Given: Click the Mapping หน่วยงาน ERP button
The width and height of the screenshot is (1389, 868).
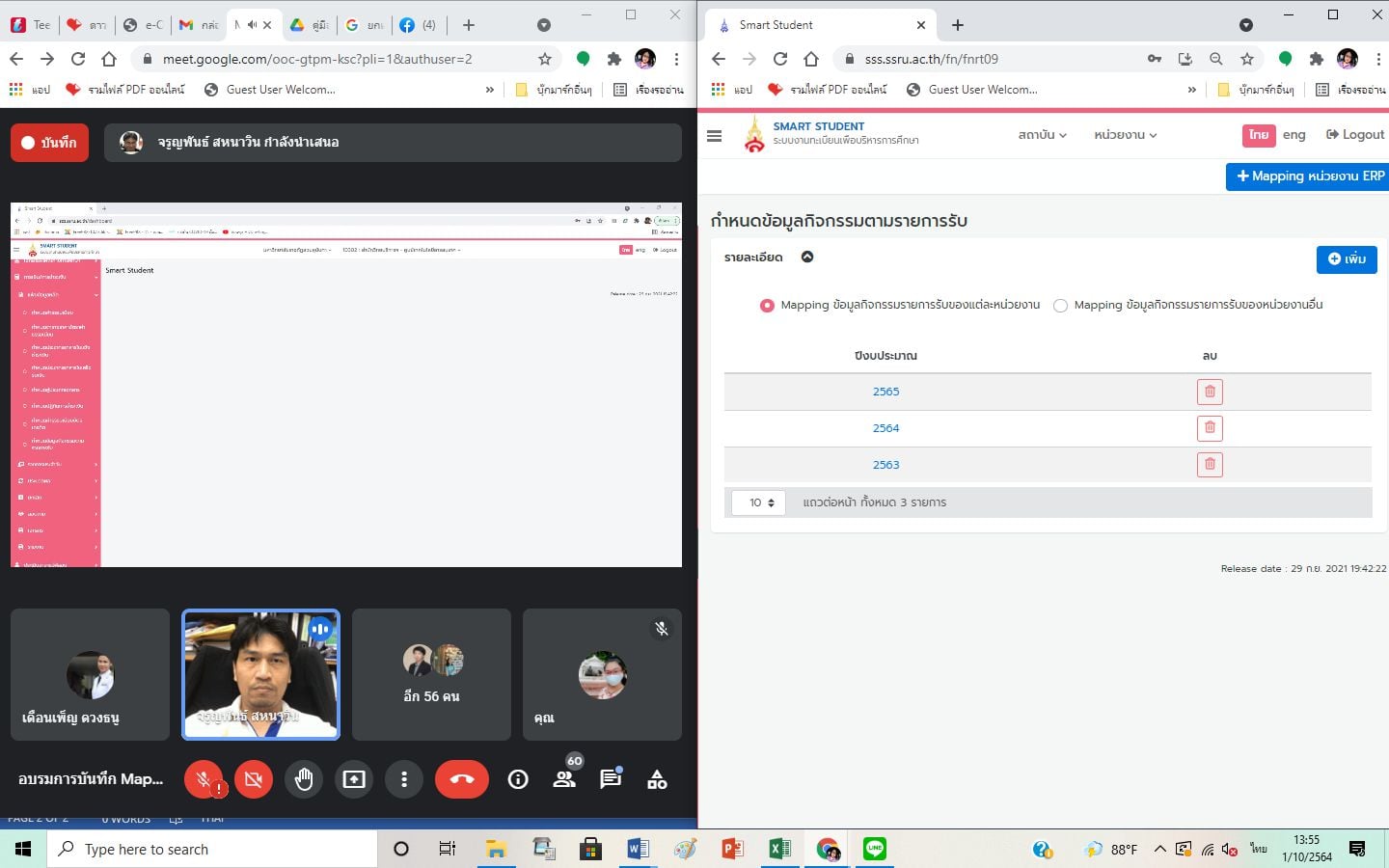Looking at the screenshot, I should click(1309, 176).
